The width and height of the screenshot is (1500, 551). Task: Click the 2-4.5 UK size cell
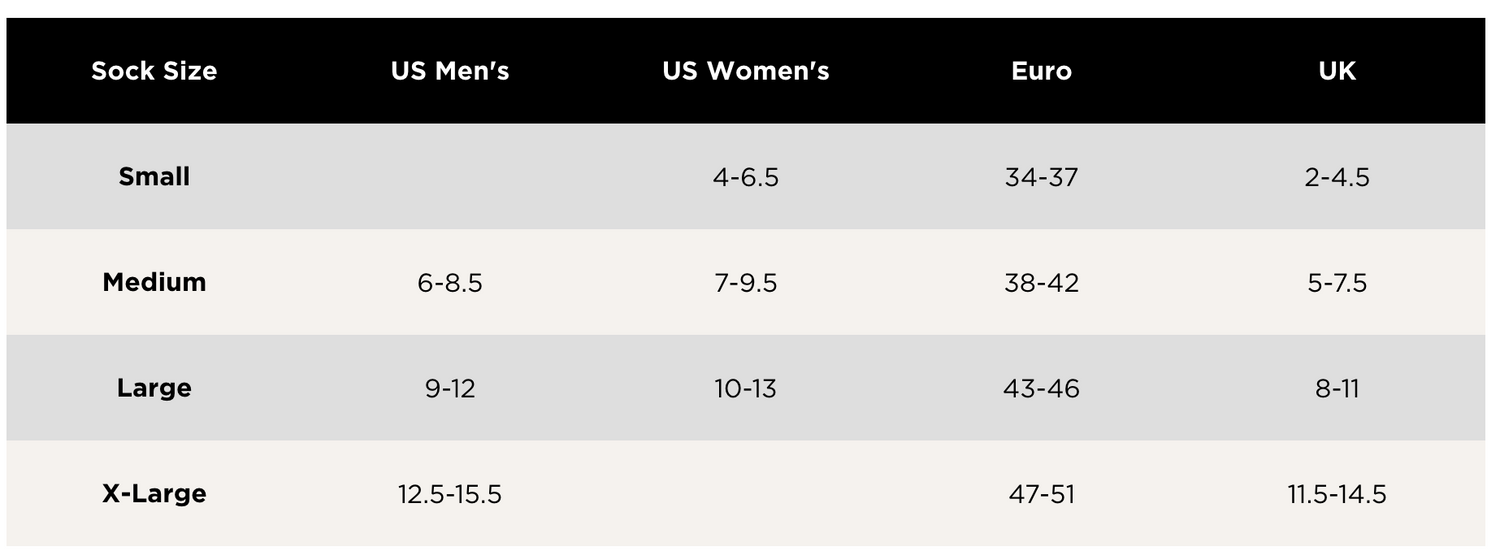coord(1337,178)
